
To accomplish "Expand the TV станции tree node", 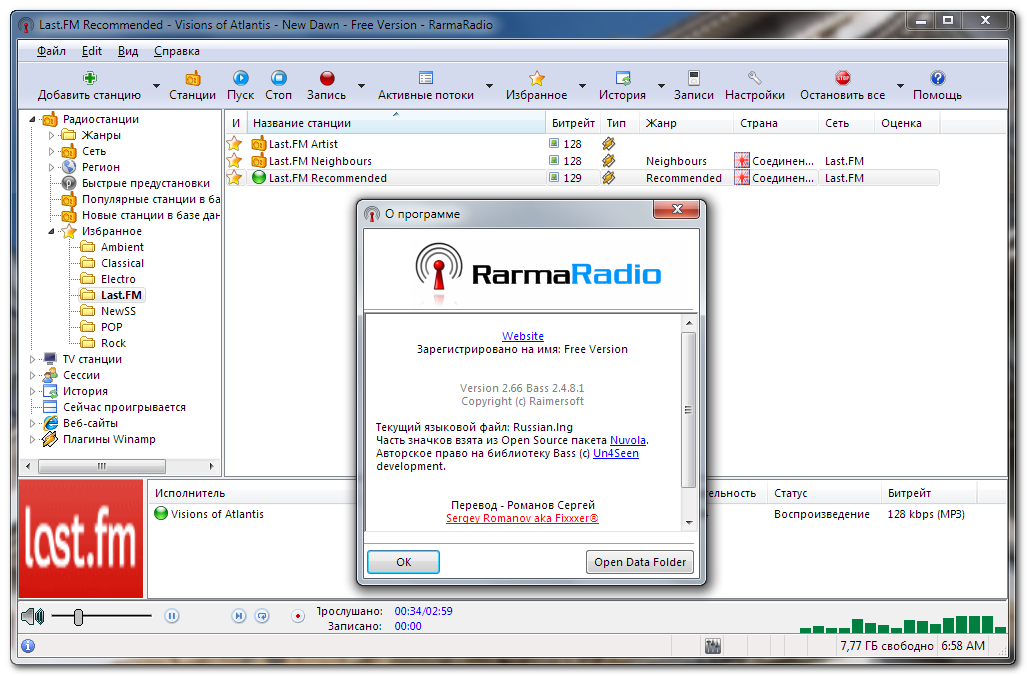I will [32, 359].
